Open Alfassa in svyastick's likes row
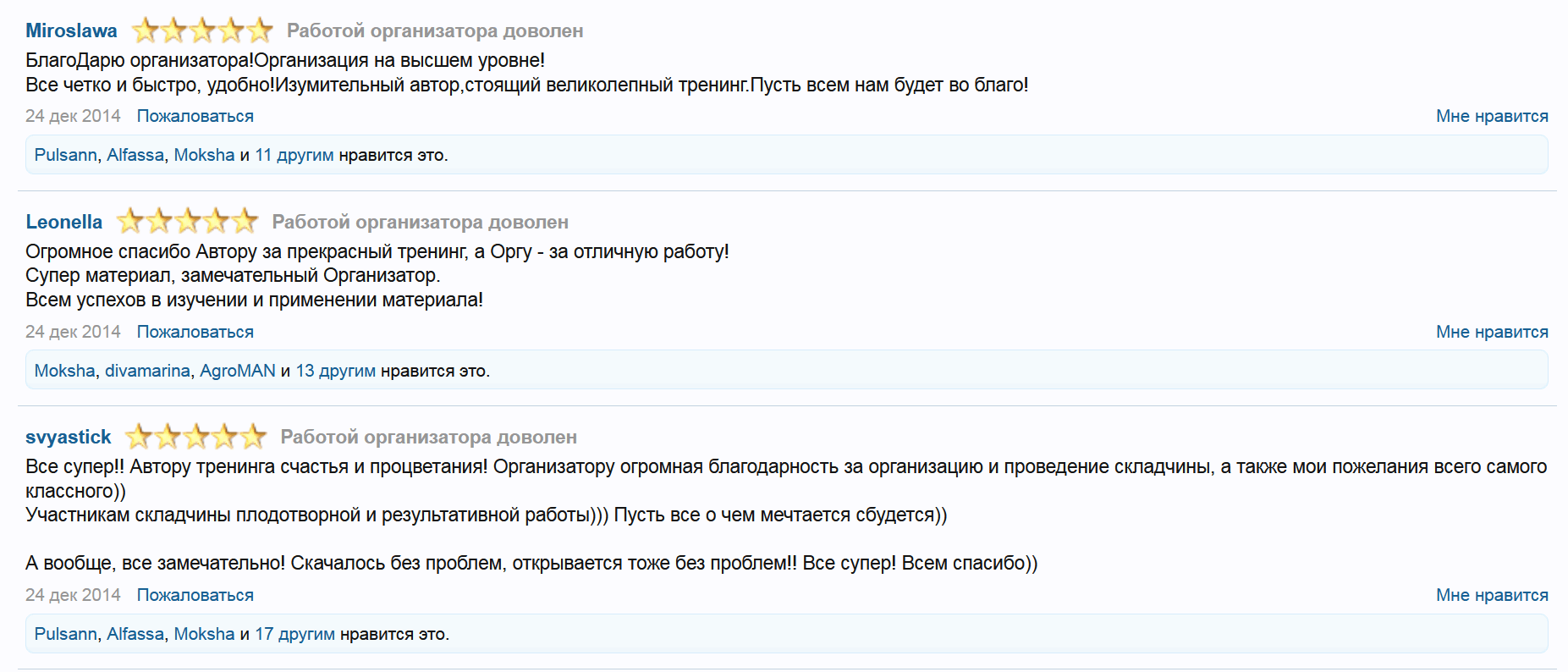The height and width of the screenshot is (672, 1568). pos(135,634)
